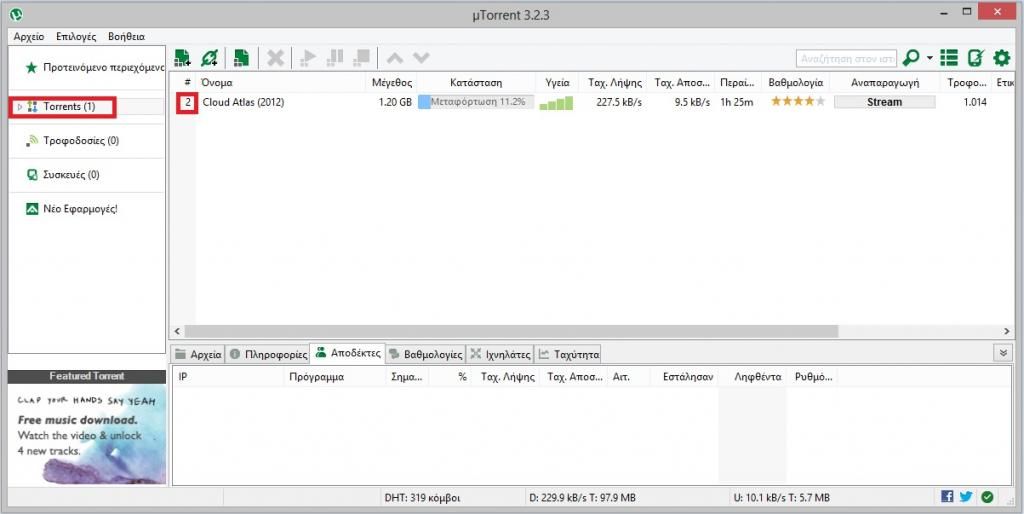1024x514 pixels.
Task: Click the search web input field
Action: click(x=846, y=58)
